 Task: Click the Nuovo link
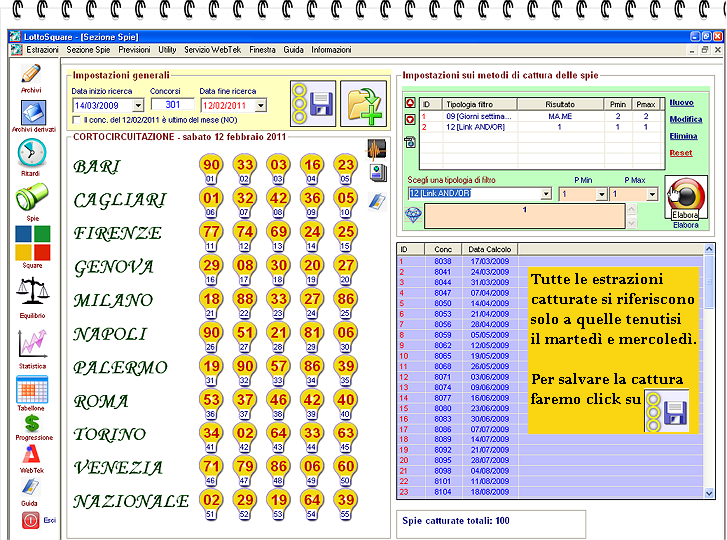point(681,102)
